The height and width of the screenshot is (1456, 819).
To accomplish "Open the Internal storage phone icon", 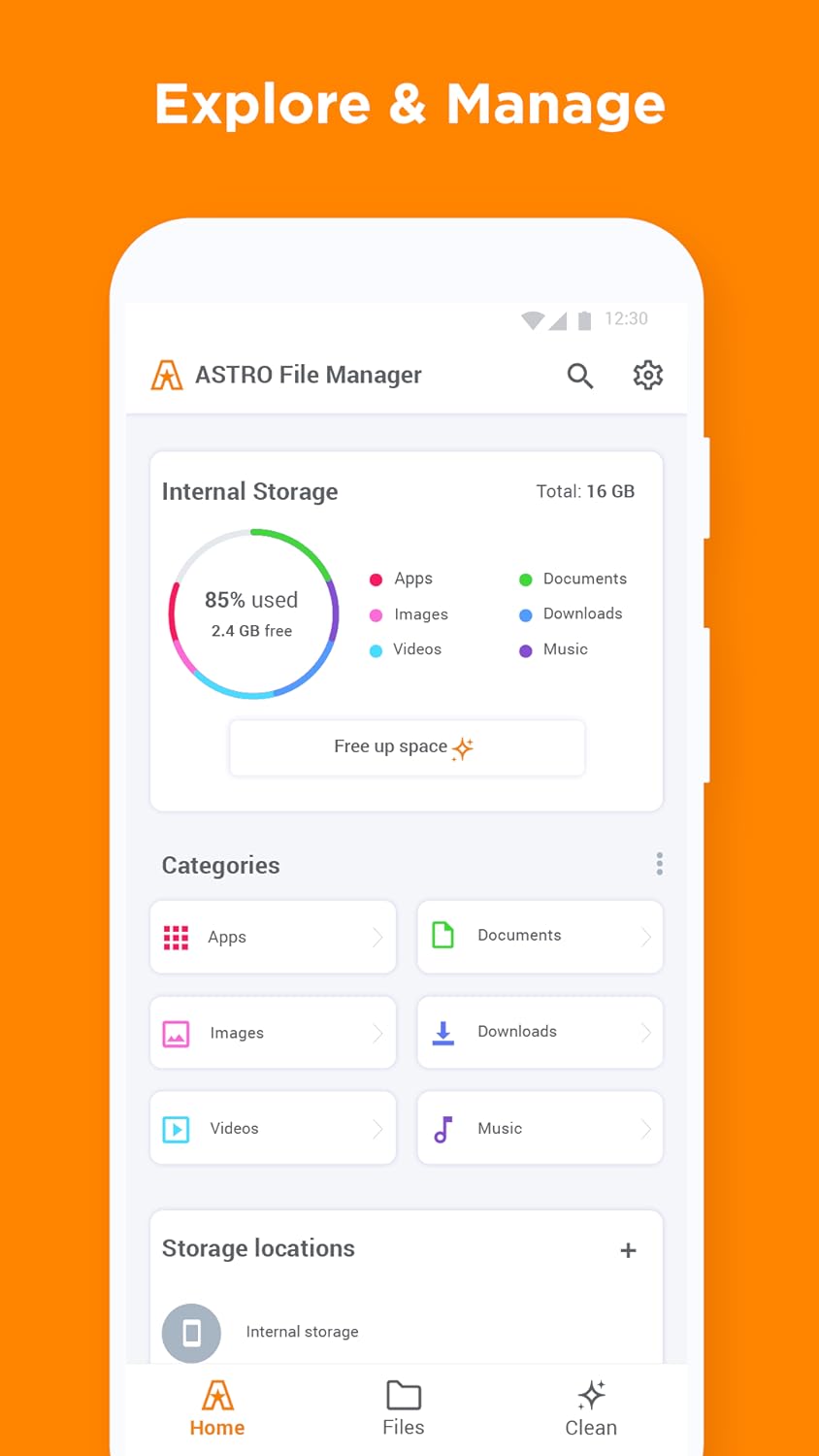I will pos(191,1333).
